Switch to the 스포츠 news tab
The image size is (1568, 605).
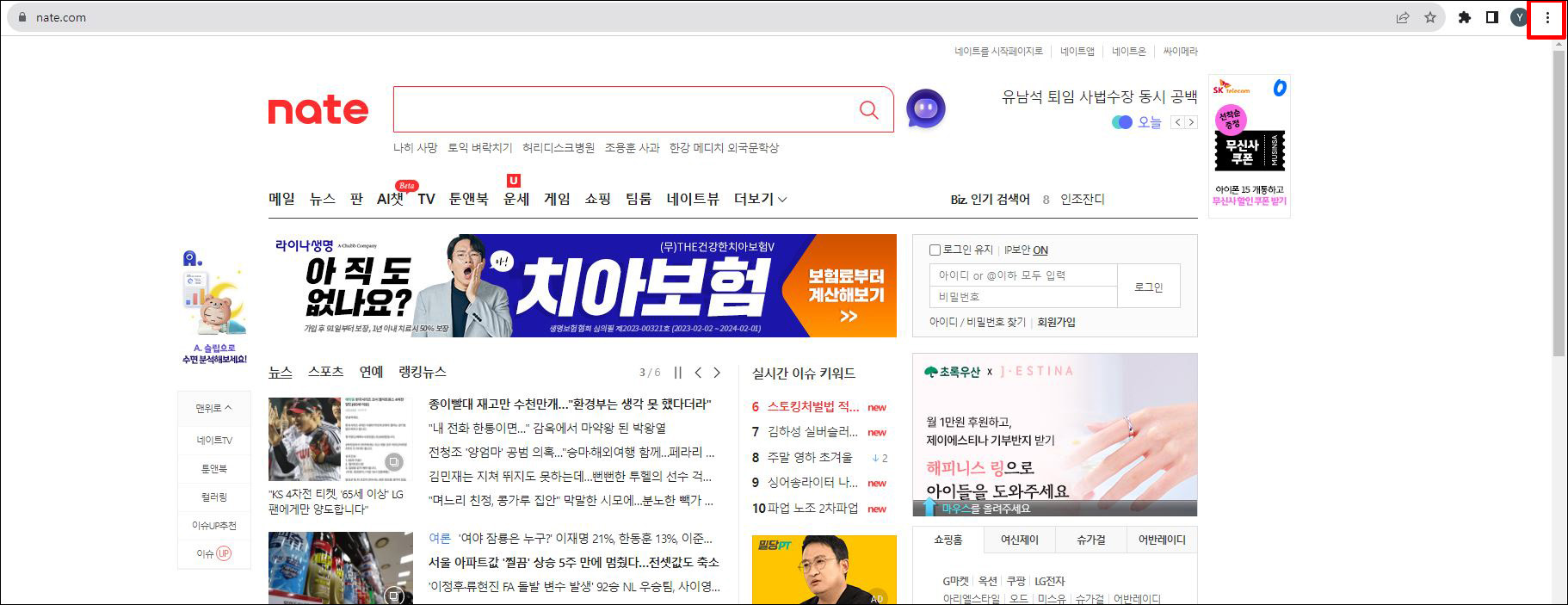[325, 372]
